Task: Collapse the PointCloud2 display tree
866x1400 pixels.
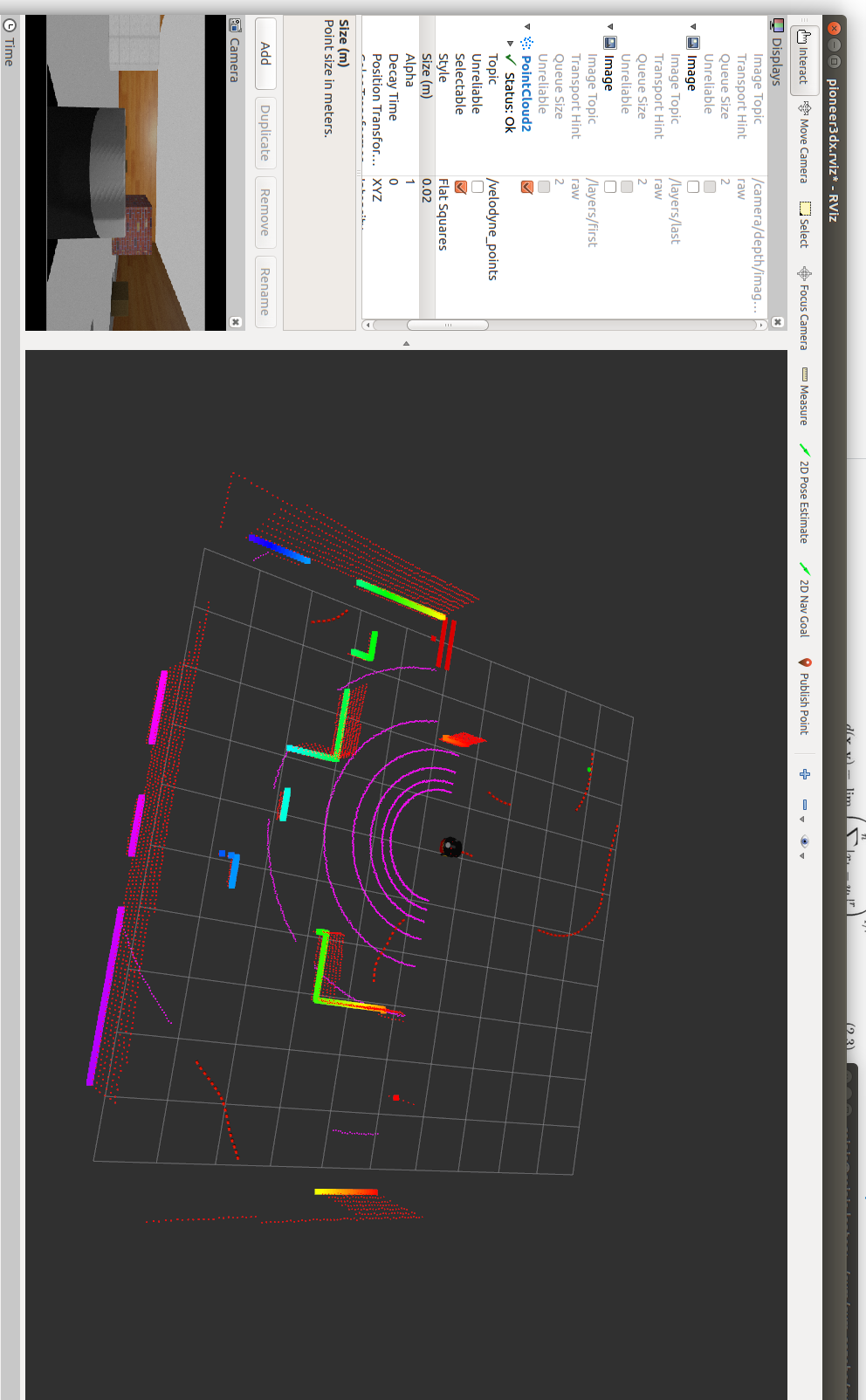Action: coord(526,26)
